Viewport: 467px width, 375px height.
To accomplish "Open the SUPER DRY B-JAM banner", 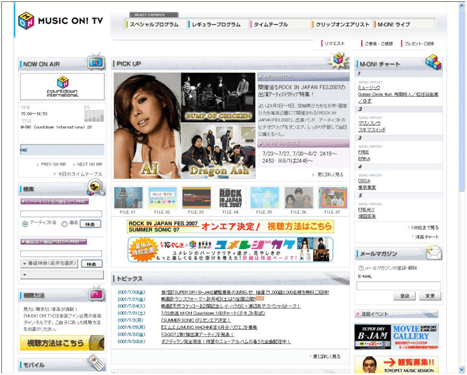I will point(372,336).
